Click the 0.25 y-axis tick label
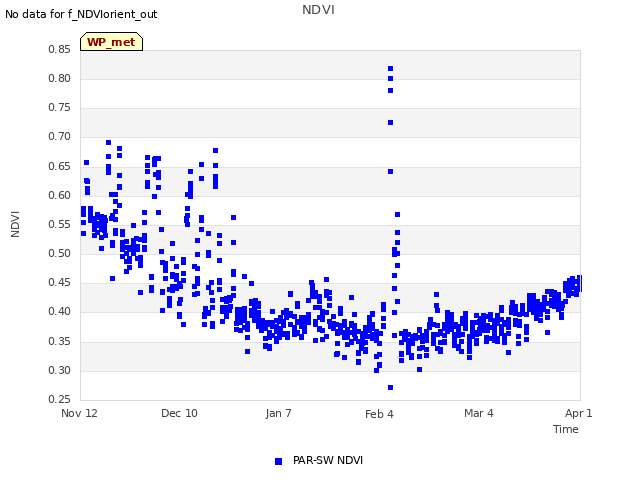 point(59,399)
